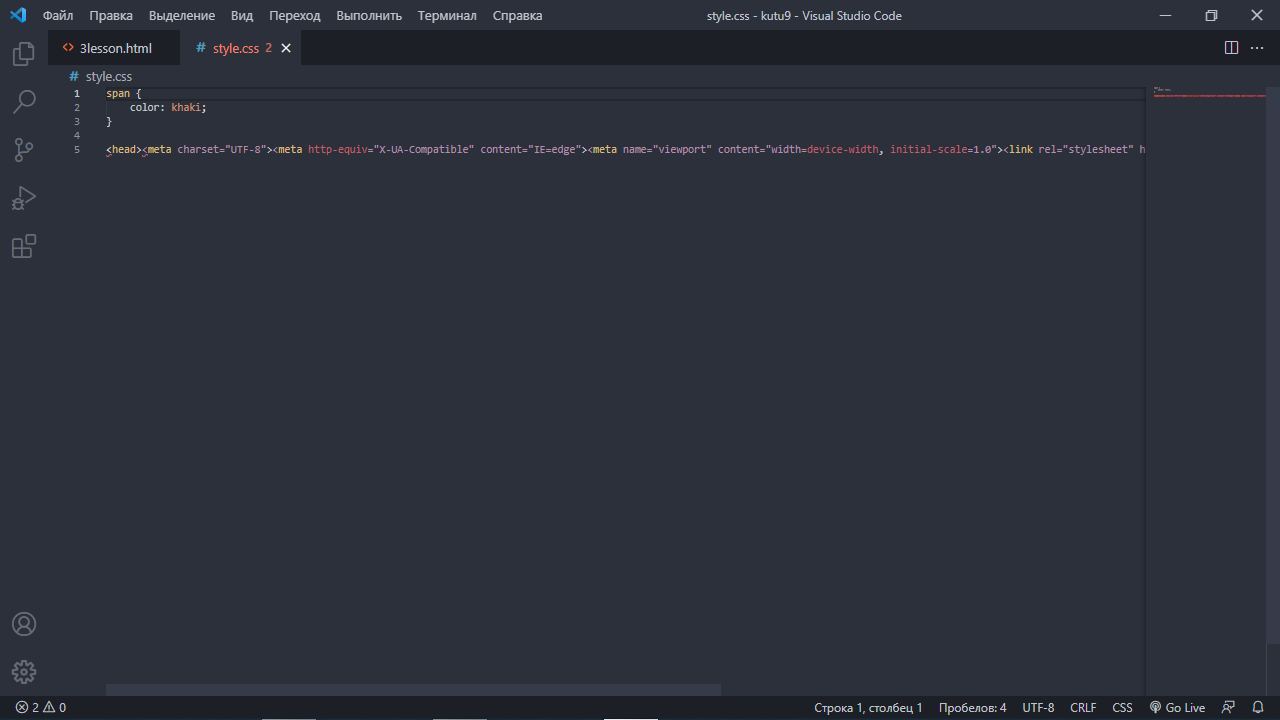This screenshot has width=1280, height=720.
Task: Click cursor position Строка 1, столбец 1
Action: pyautogui.click(x=869, y=707)
